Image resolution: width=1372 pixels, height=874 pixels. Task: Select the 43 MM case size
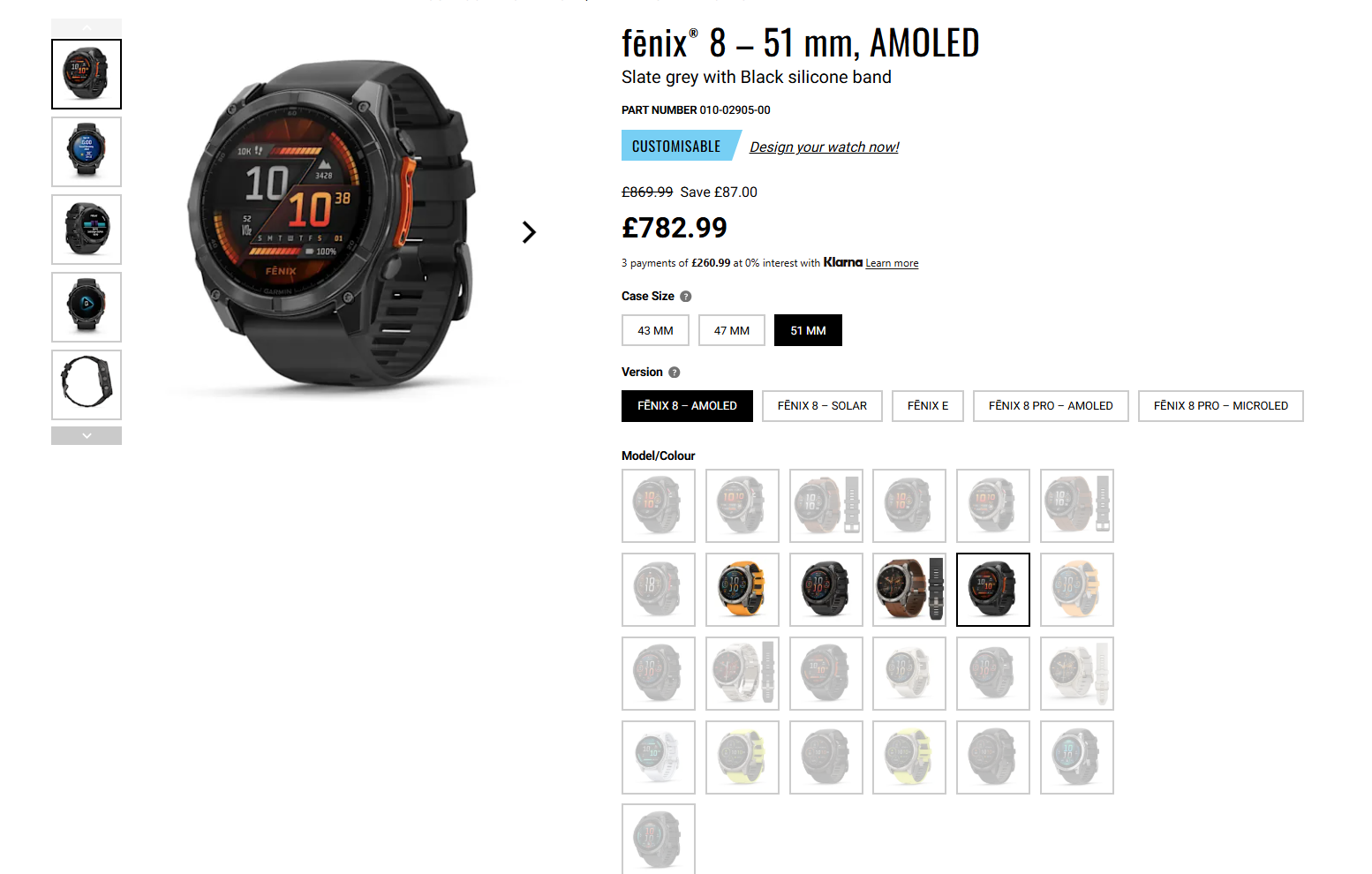655,330
